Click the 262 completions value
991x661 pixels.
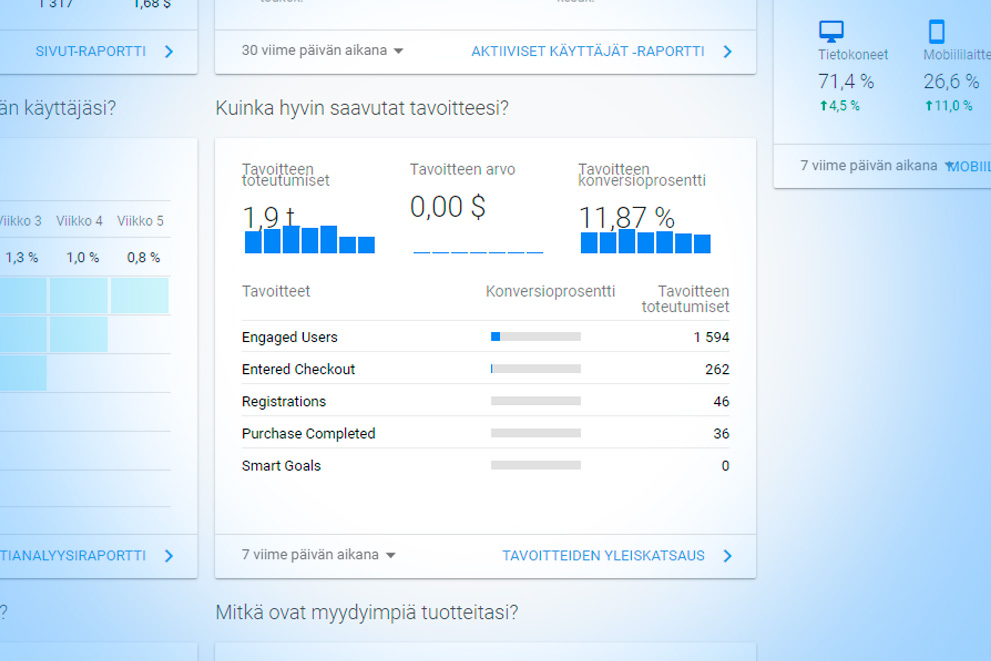(x=717, y=369)
